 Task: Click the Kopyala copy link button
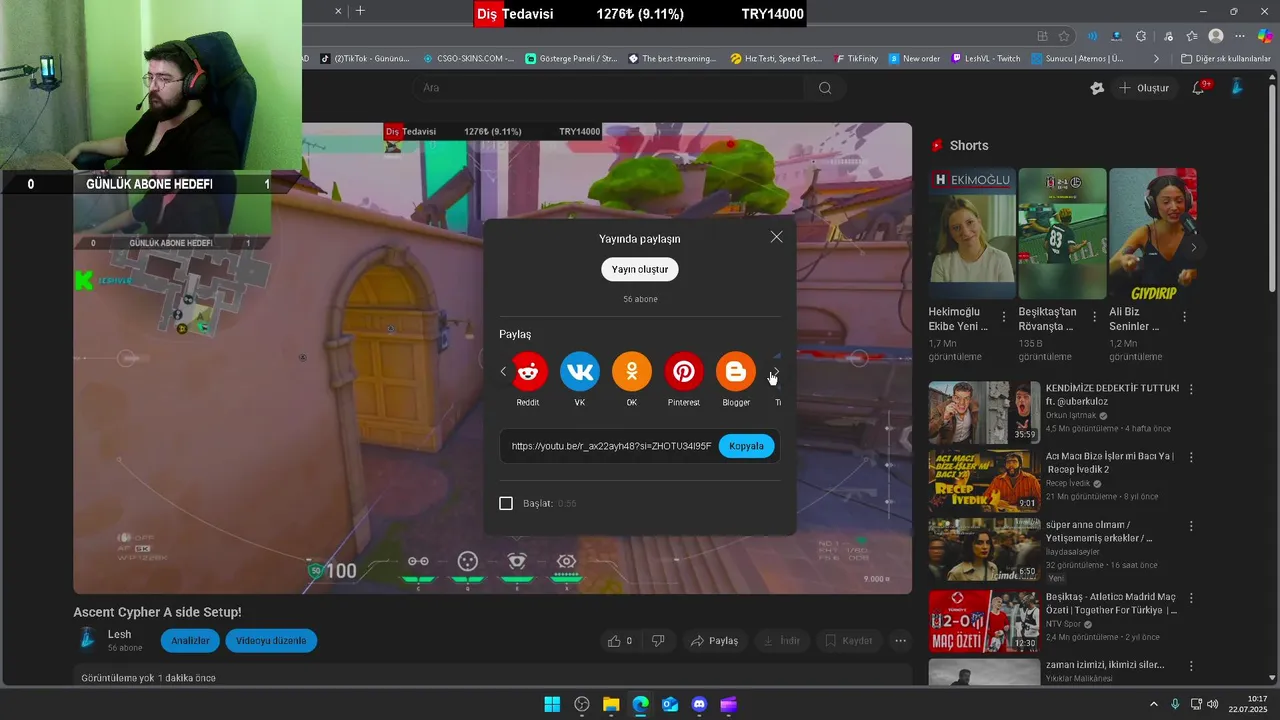(x=746, y=446)
